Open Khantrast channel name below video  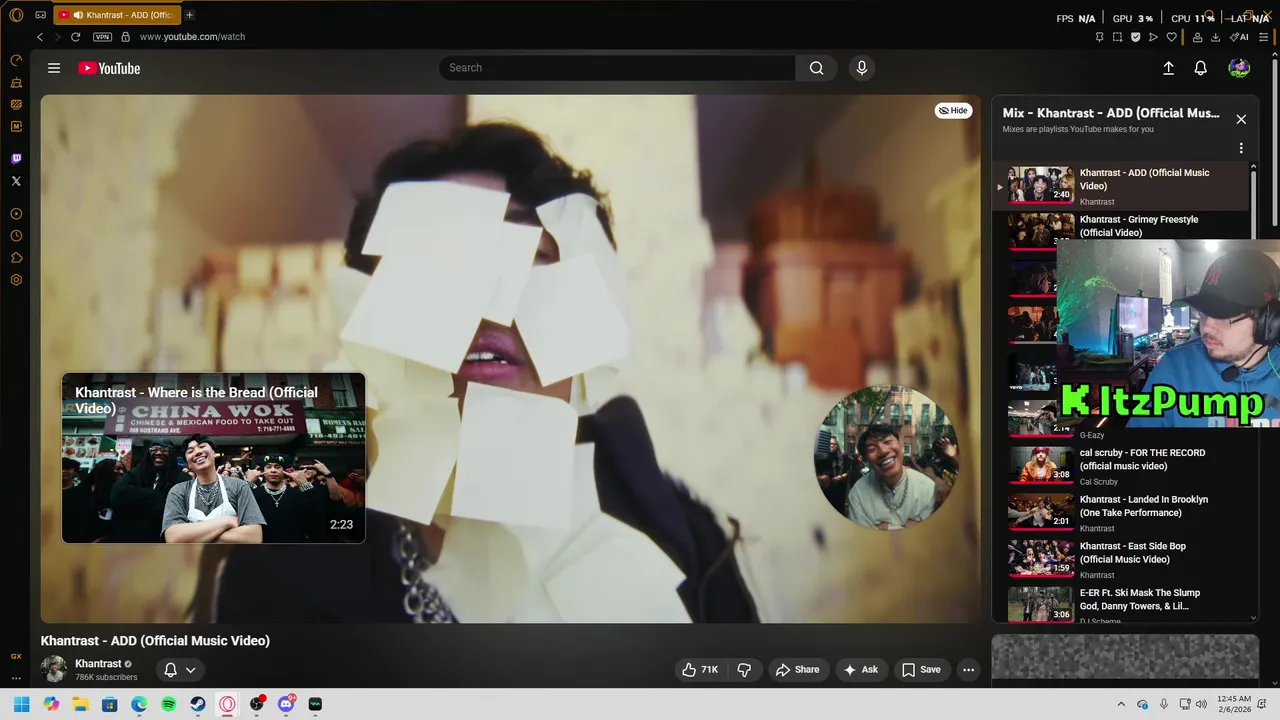(98, 664)
